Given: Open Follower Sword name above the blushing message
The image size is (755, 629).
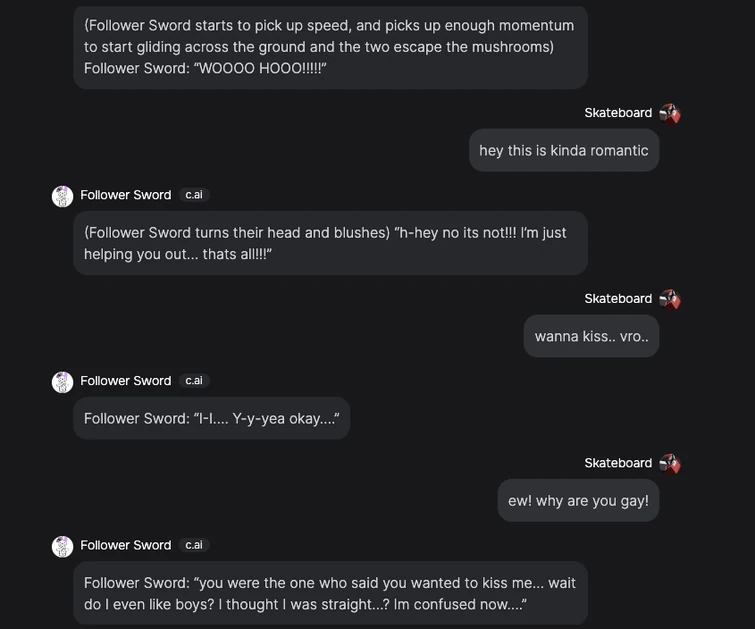Looking at the screenshot, I should coord(126,195).
